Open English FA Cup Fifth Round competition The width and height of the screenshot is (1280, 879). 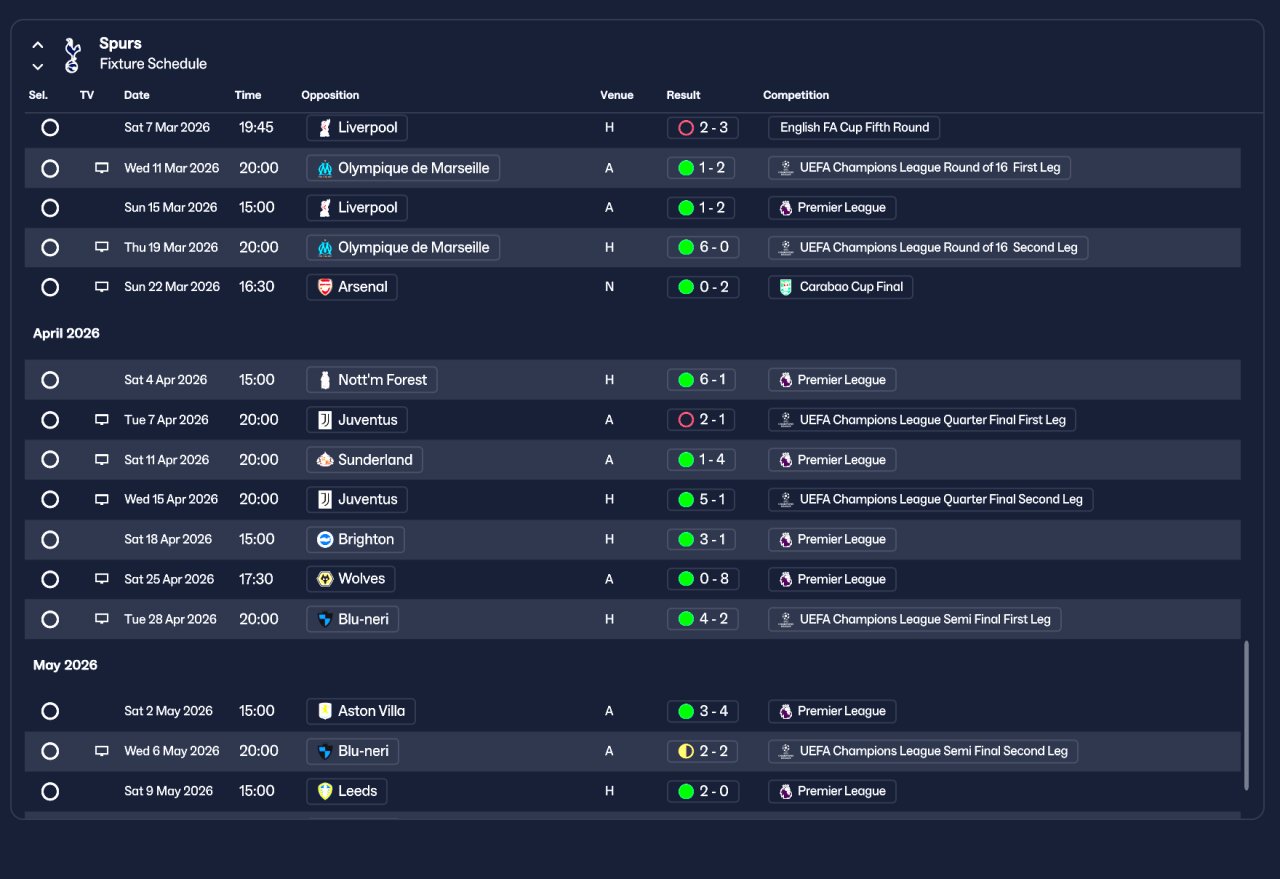point(854,128)
